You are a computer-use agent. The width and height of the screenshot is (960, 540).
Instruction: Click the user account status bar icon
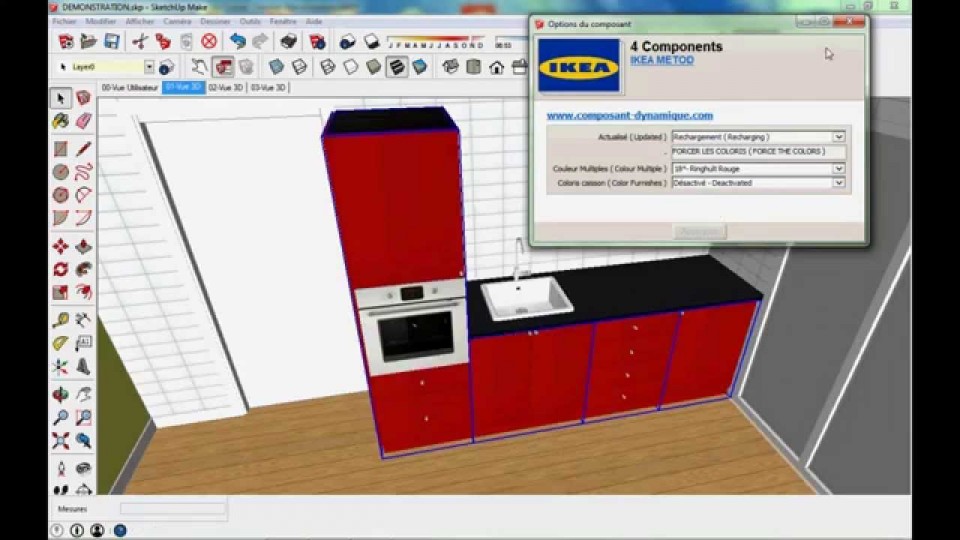coord(97,530)
